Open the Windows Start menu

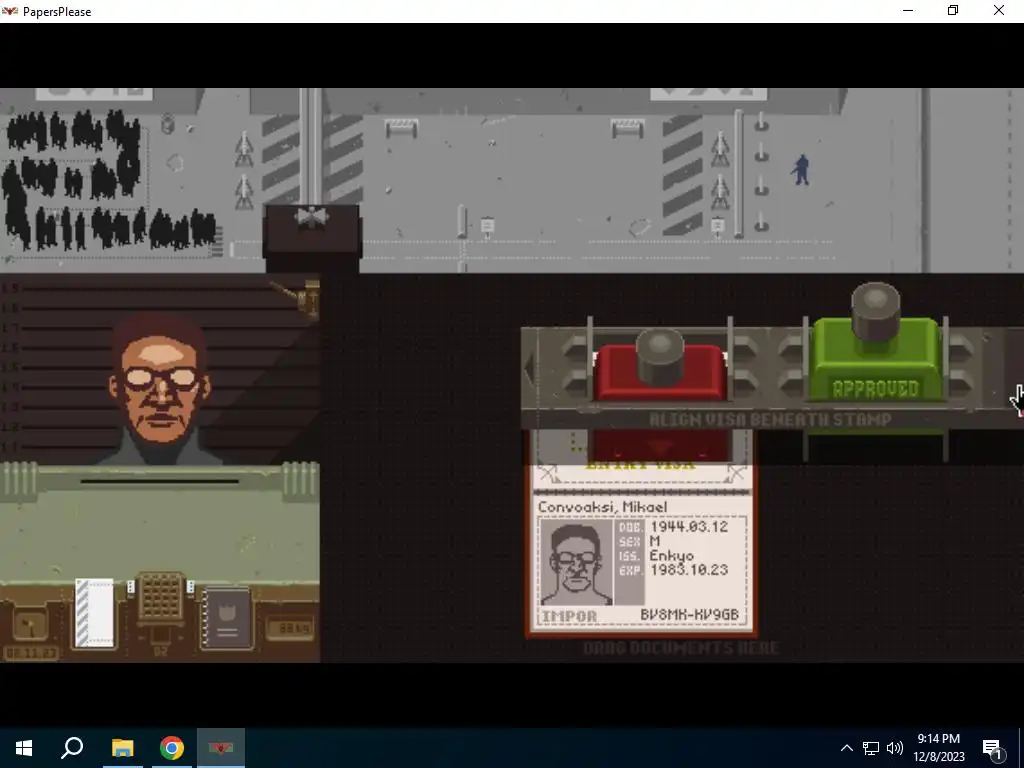[24, 748]
